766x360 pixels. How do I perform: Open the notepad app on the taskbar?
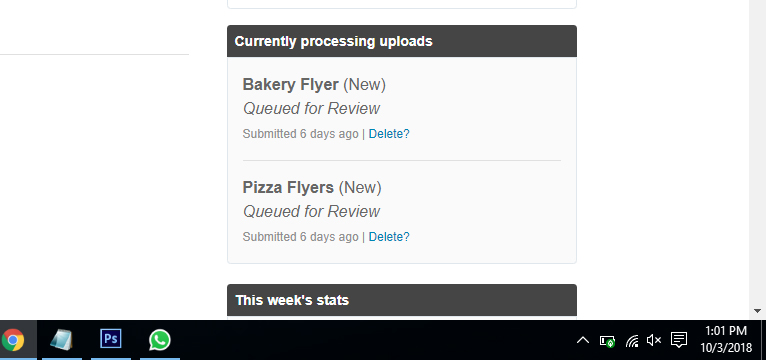(x=62, y=340)
